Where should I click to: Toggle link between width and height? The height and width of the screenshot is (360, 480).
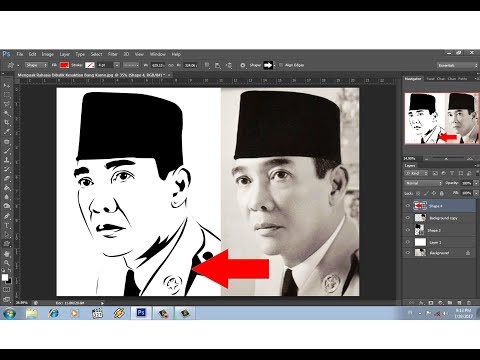[171, 65]
